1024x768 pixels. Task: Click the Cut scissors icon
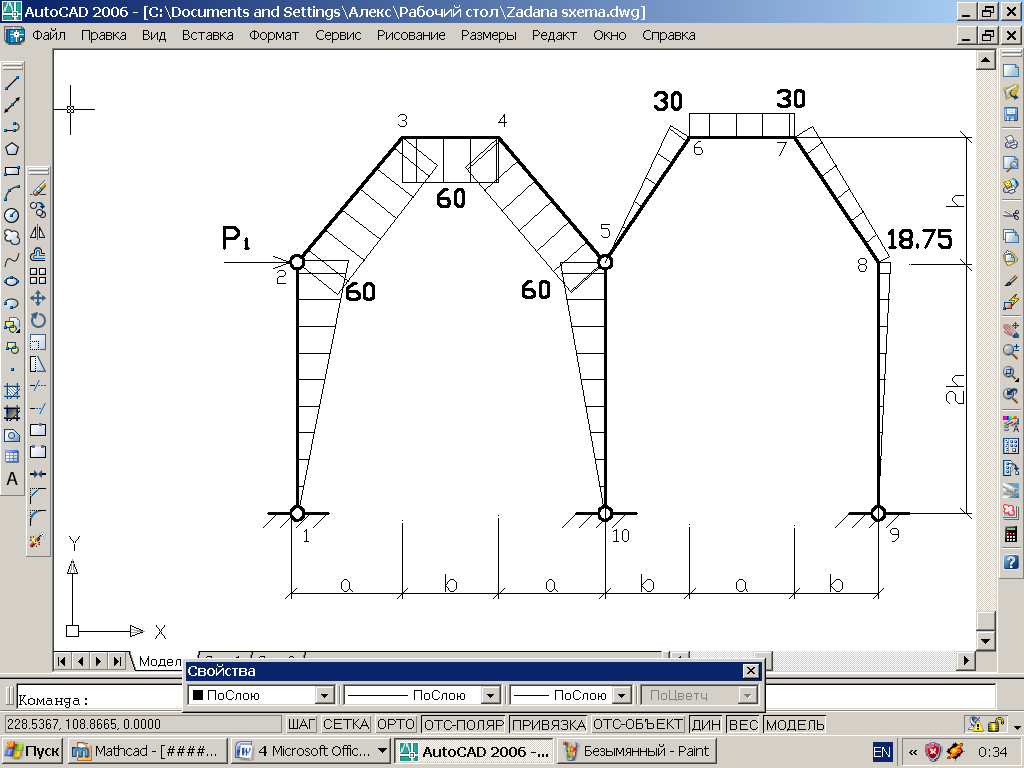[1011, 214]
